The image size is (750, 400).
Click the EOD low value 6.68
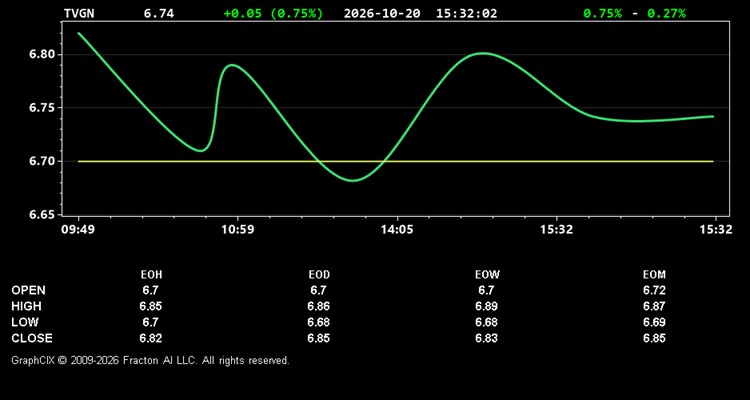click(x=319, y=322)
